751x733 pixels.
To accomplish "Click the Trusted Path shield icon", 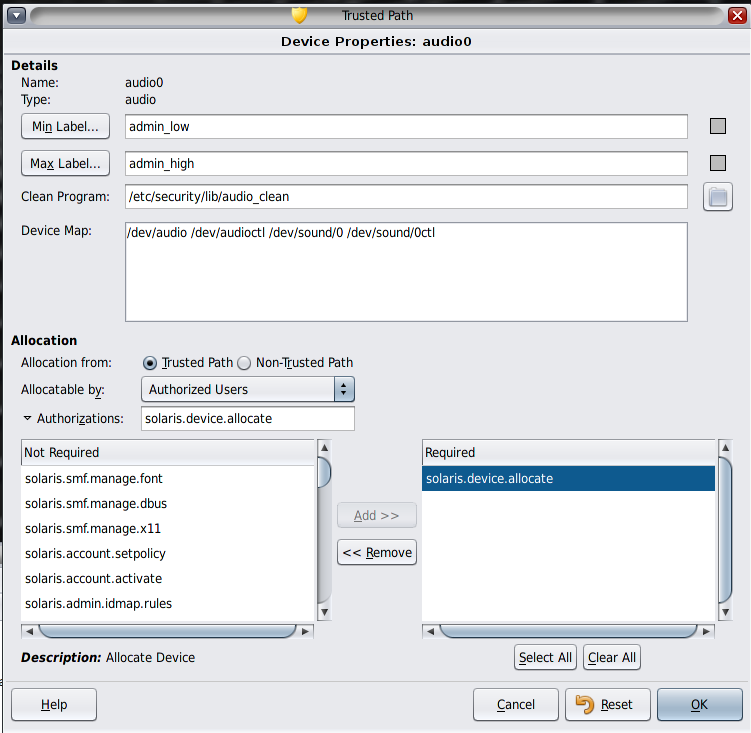I will coord(299,15).
